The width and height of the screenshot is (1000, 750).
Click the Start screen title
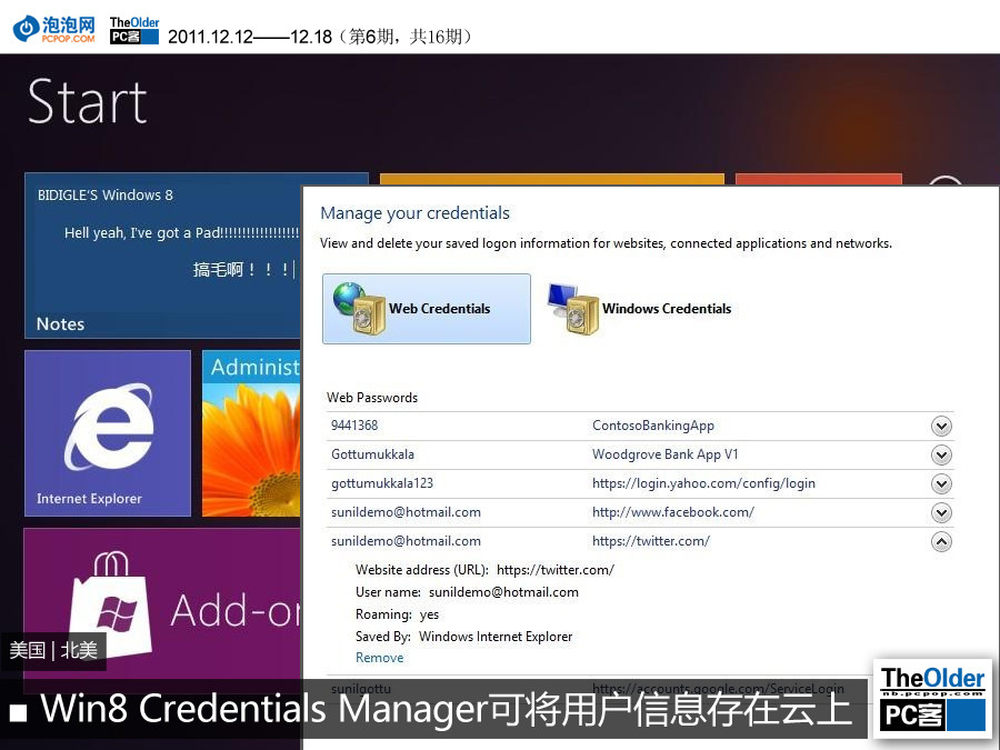pos(87,101)
